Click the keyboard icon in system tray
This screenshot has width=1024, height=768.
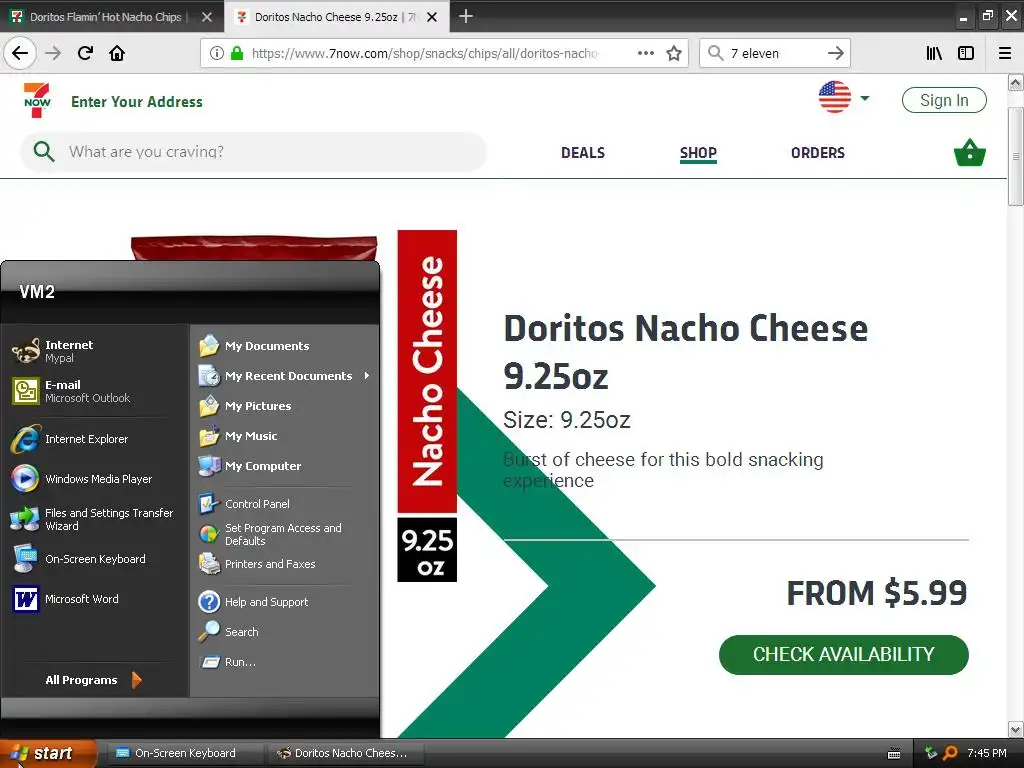click(894, 754)
